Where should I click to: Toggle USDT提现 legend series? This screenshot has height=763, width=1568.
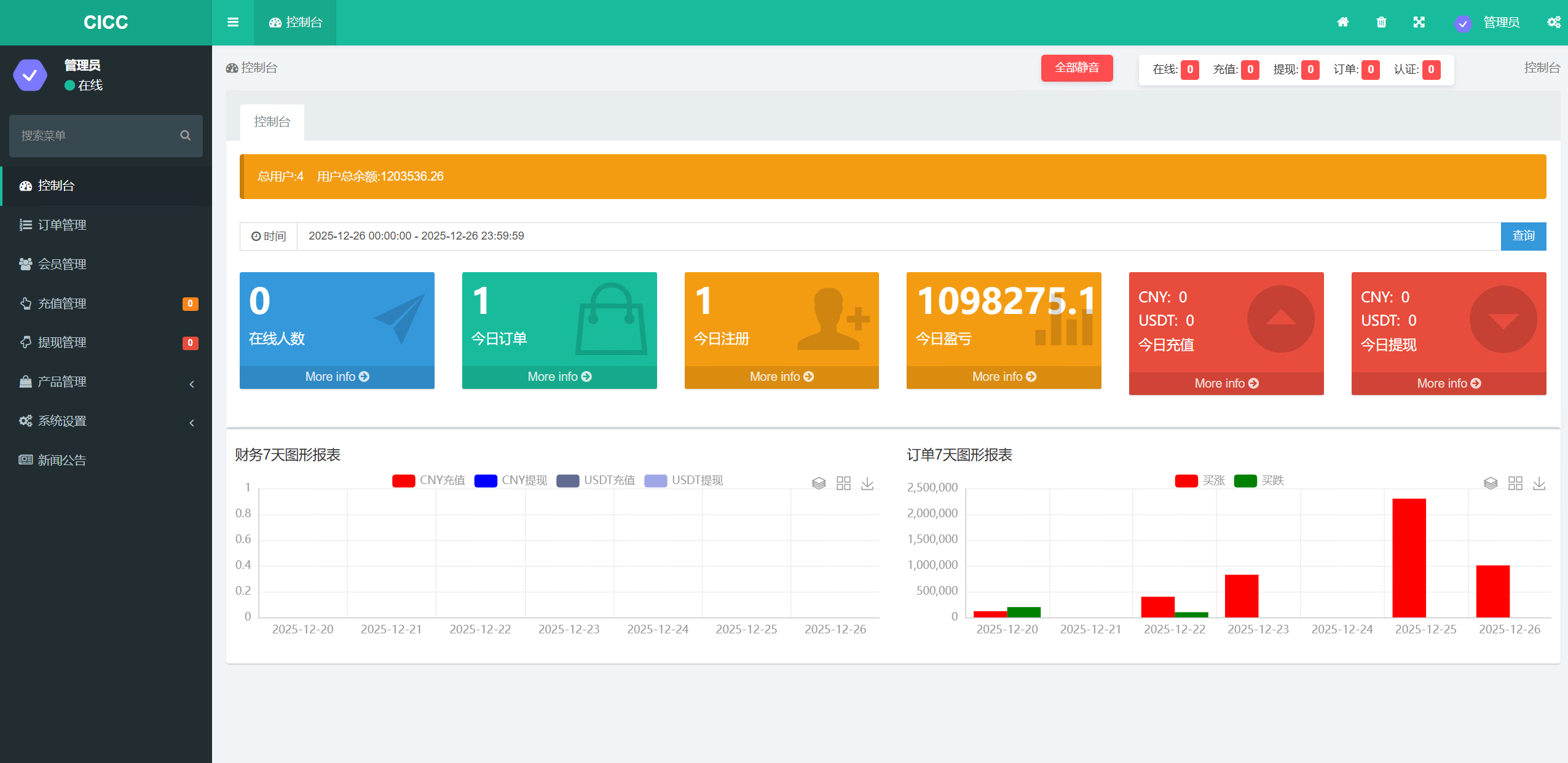[684, 480]
